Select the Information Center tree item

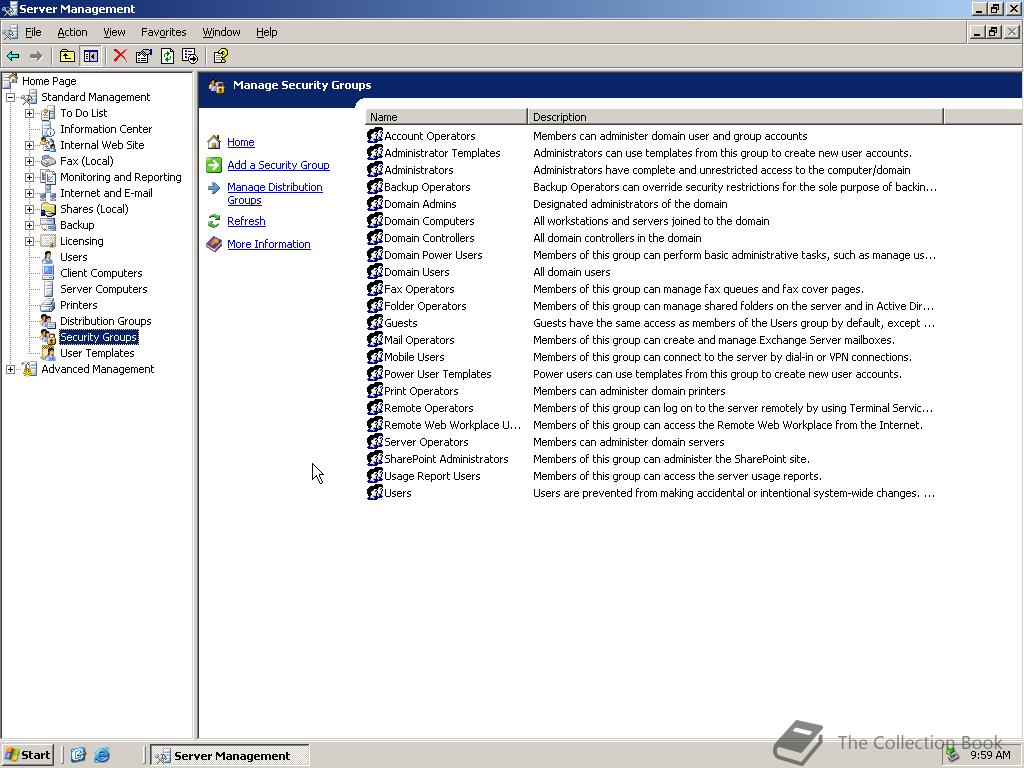106,129
